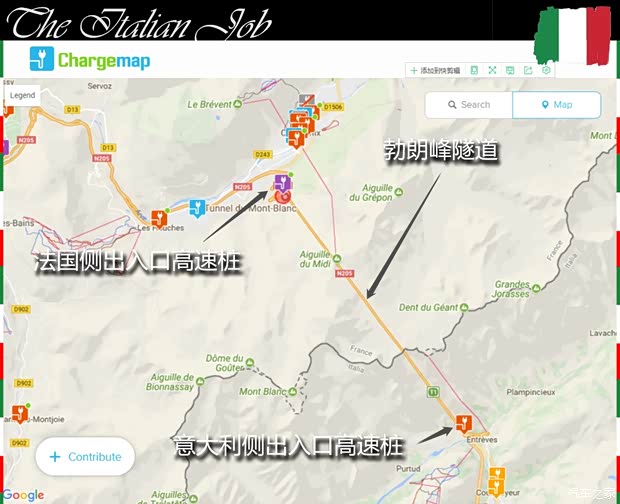This screenshot has height=504, width=620.
Task: Click the 添加到快剪辑 add-to-clip button
Action: 434,71
